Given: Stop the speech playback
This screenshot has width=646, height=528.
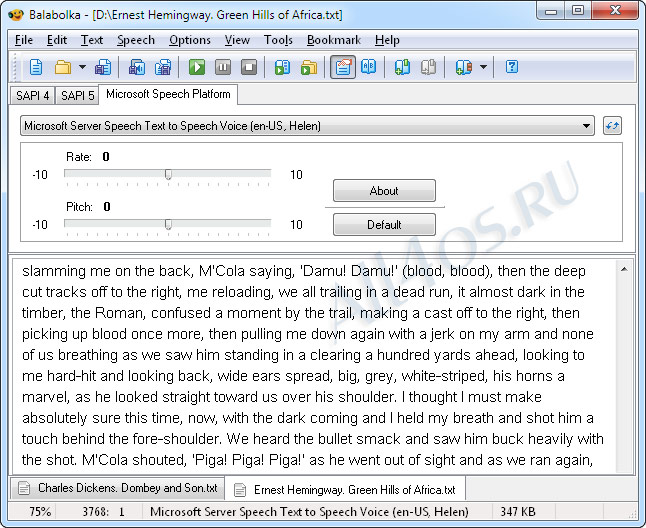Looking at the screenshot, I should [x=249, y=67].
